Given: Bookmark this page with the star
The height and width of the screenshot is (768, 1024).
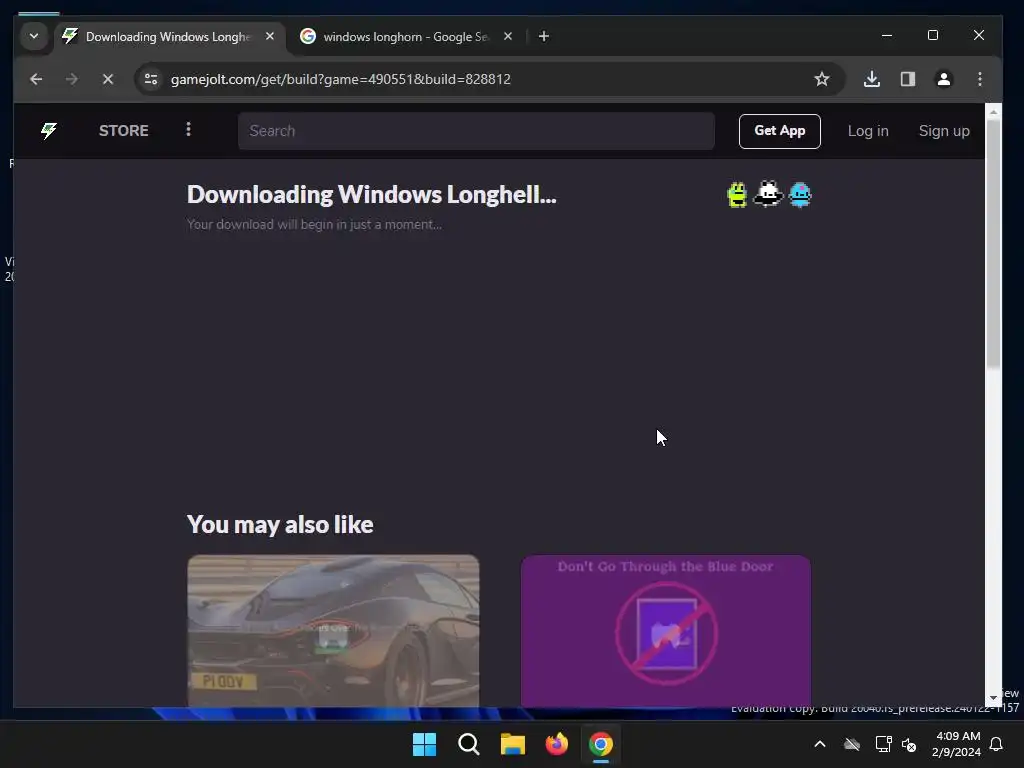Looking at the screenshot, I should pos(822,79).
